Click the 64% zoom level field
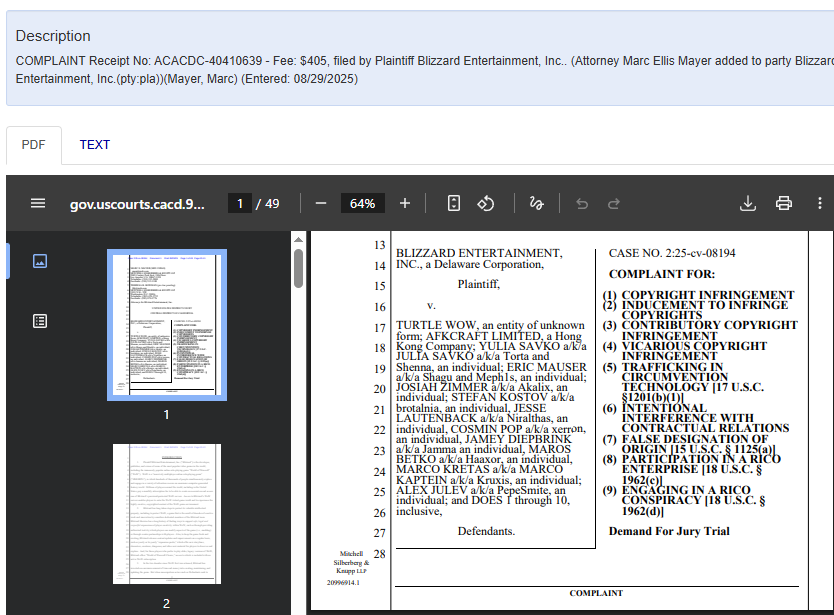 (x=362, y=204)
